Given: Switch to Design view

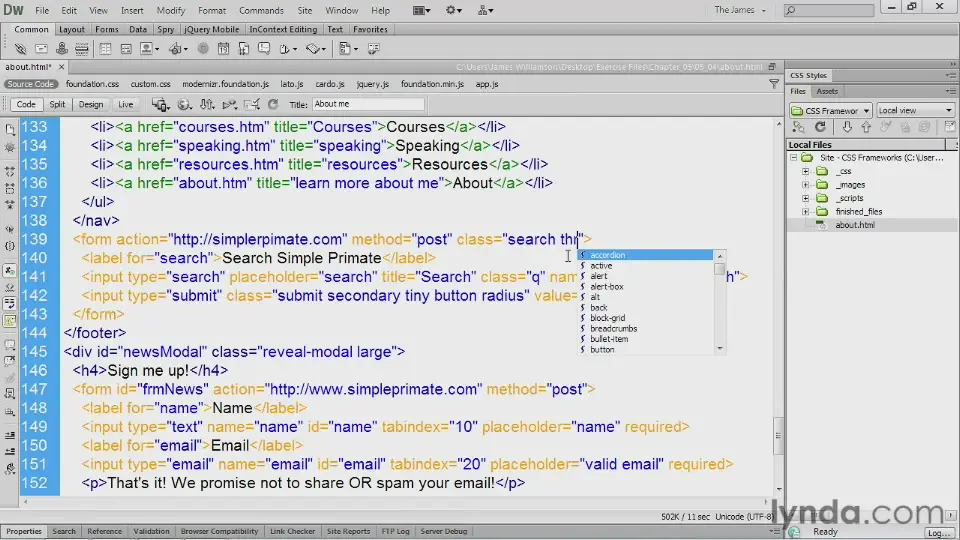Looking at the screenshot, I should click(90, 104).
